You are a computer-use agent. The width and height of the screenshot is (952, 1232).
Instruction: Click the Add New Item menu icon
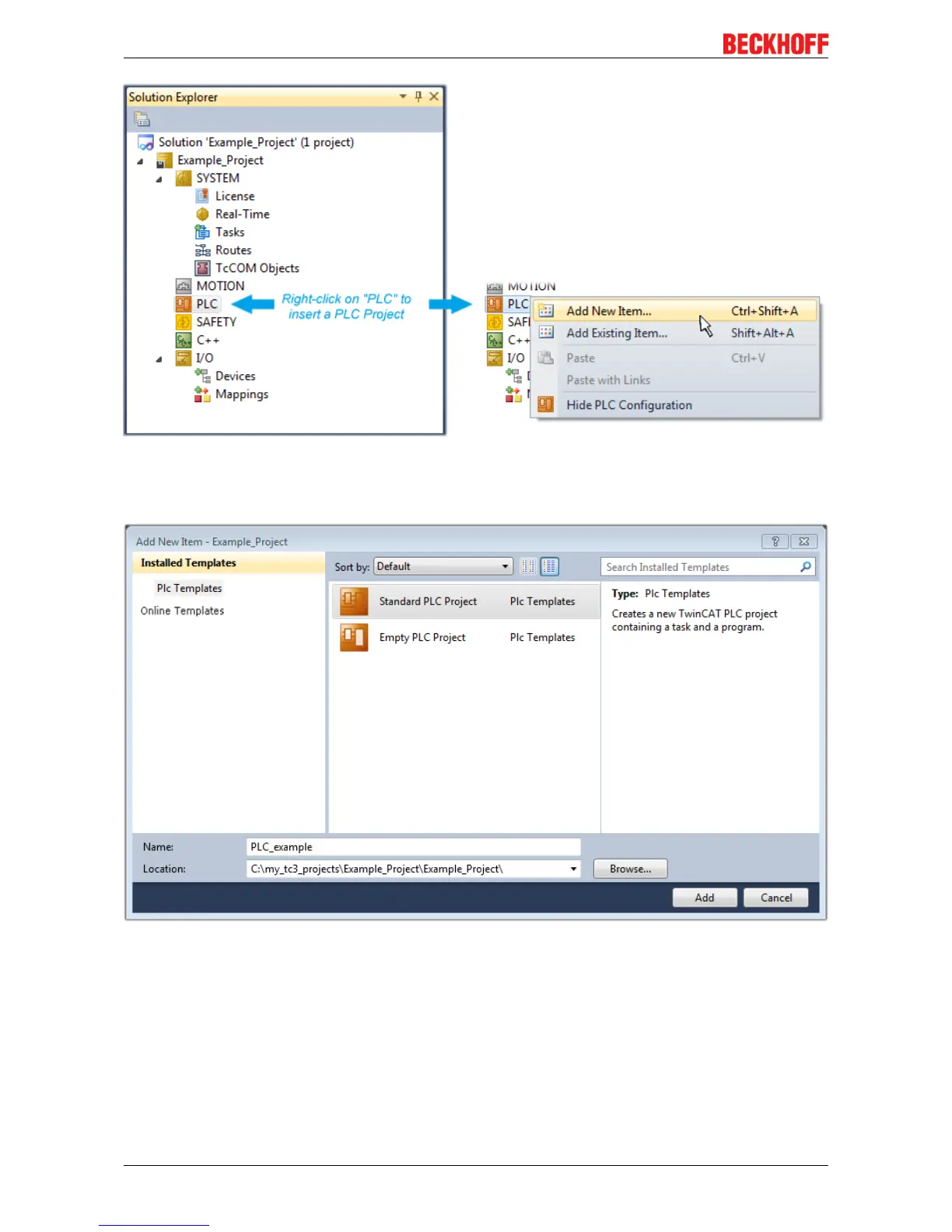coord(546,311)
